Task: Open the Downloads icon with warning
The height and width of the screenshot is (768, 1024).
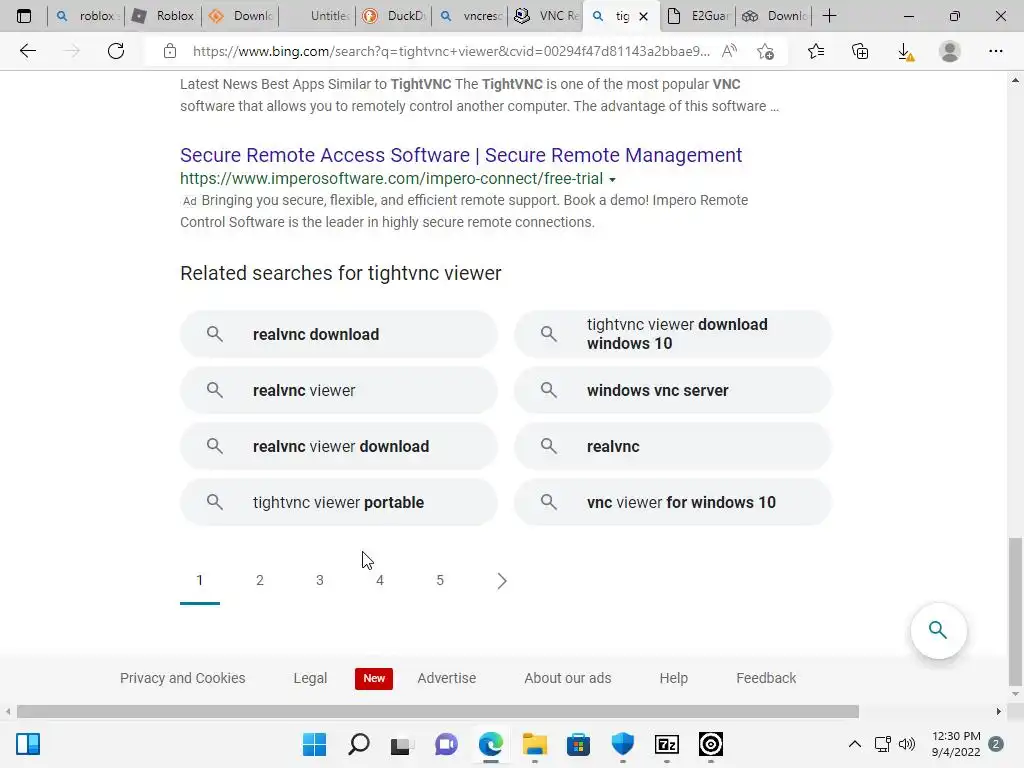Action: coord(905,52)
